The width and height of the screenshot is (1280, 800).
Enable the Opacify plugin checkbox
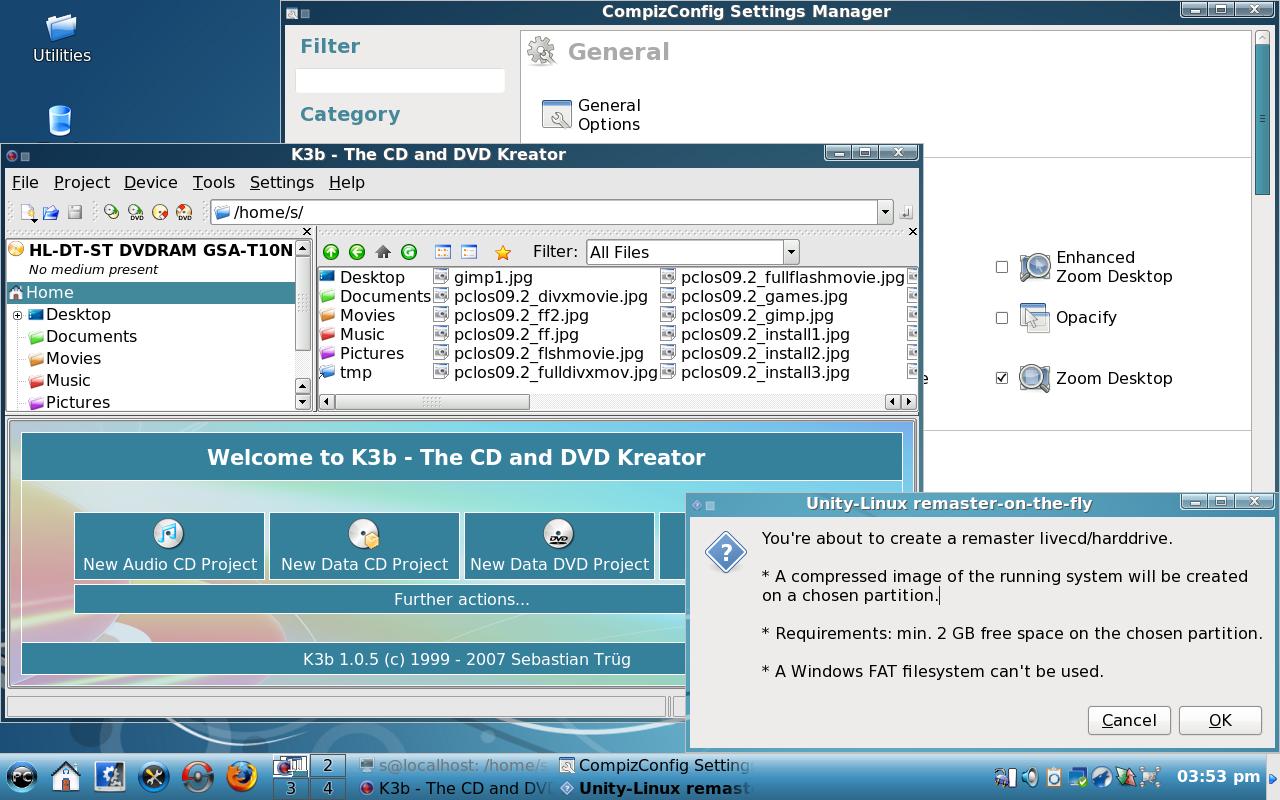(1002, 318)
